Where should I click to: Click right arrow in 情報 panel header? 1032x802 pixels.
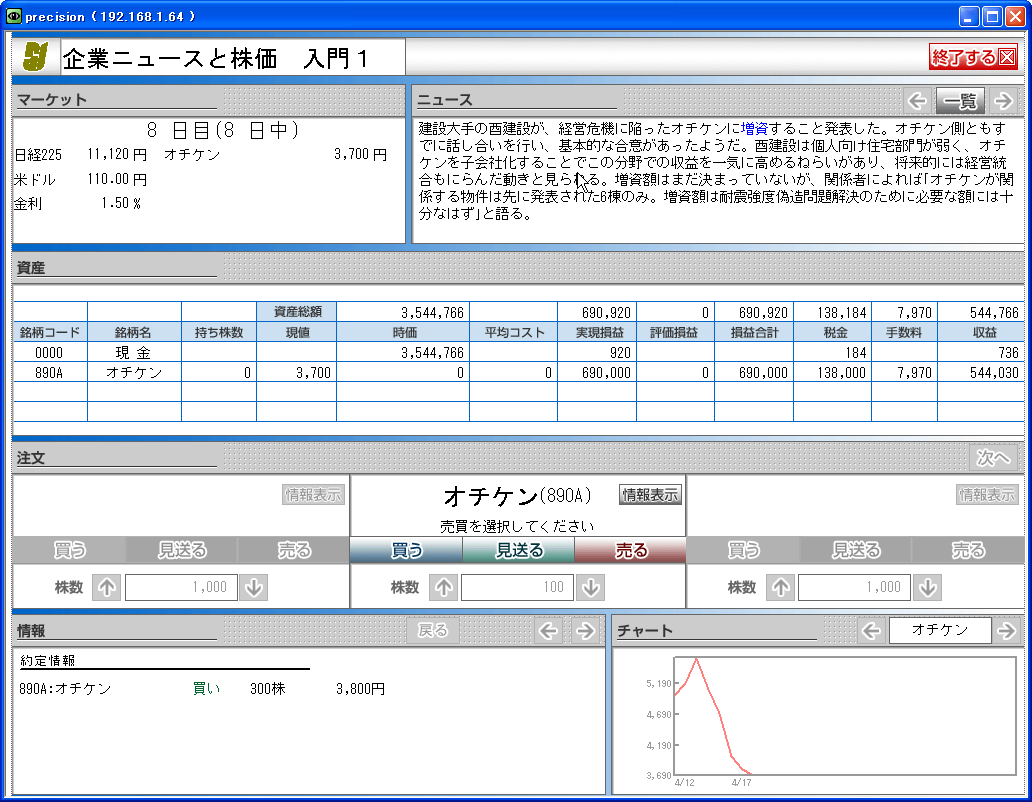(585, 631)
